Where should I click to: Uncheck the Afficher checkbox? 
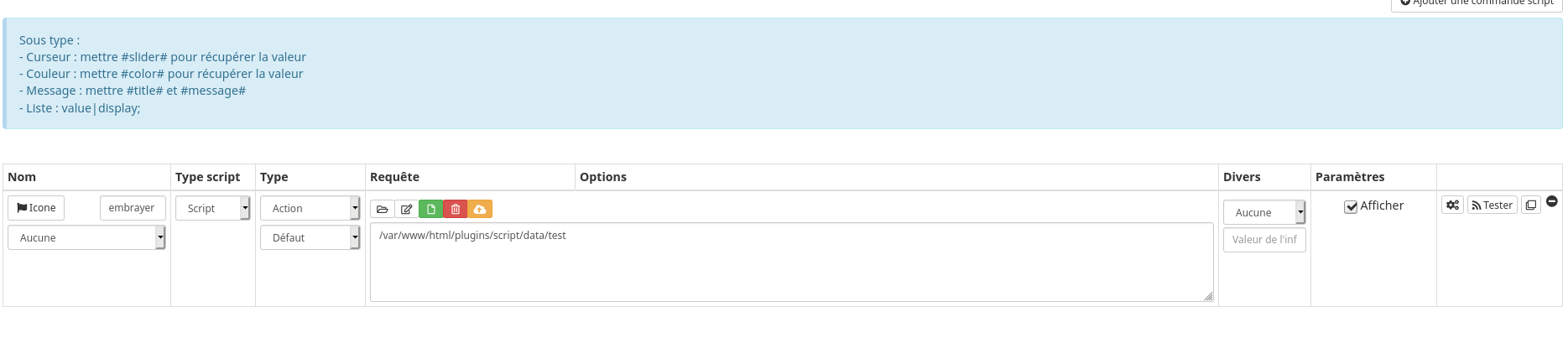pyautogui.click(x=1351, y=206)
